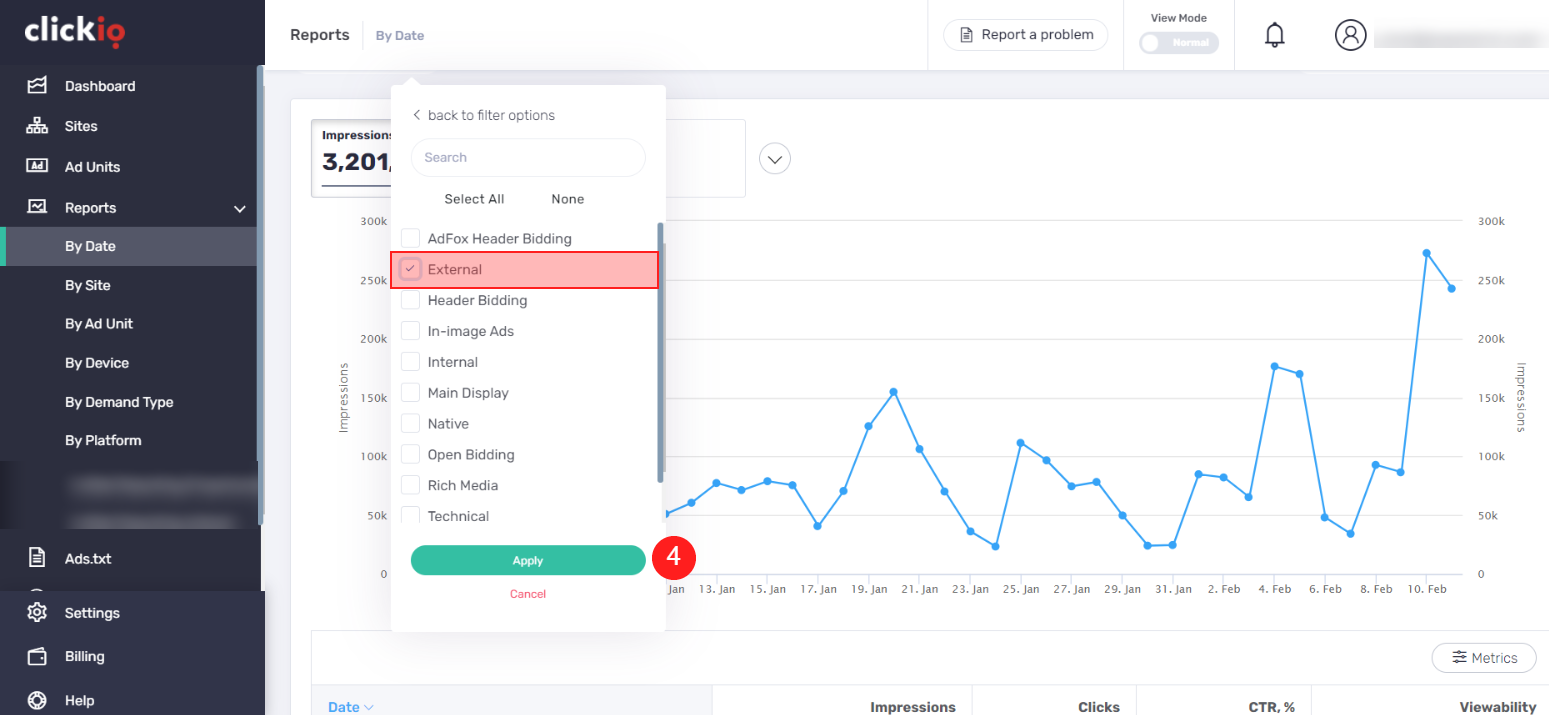1549x715 pixels.
Task: Click the notifications bell icon
Action: [1274, 35]
